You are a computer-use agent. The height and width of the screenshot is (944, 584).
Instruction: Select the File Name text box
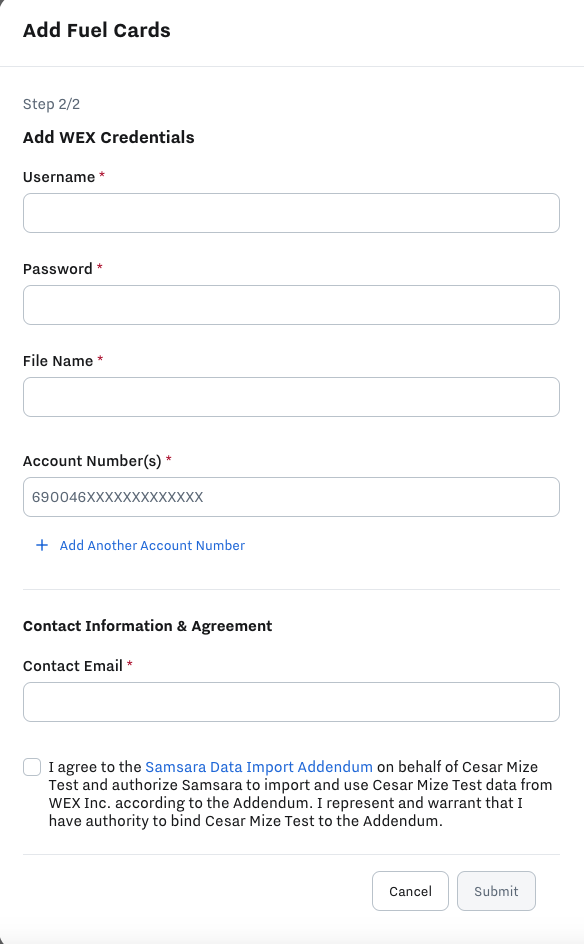291,397
